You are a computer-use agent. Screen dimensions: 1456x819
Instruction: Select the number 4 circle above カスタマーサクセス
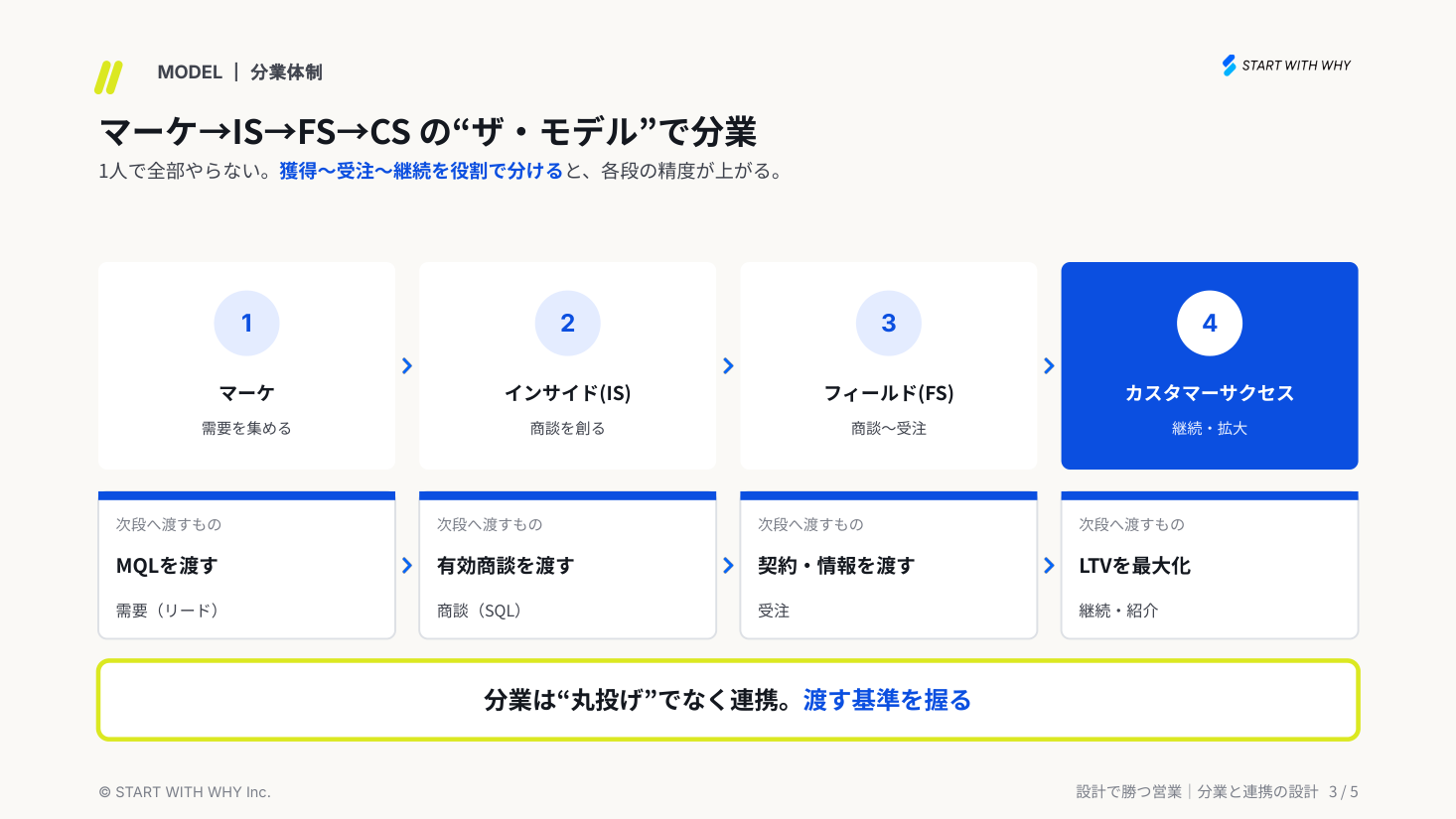click(1210, 323)
